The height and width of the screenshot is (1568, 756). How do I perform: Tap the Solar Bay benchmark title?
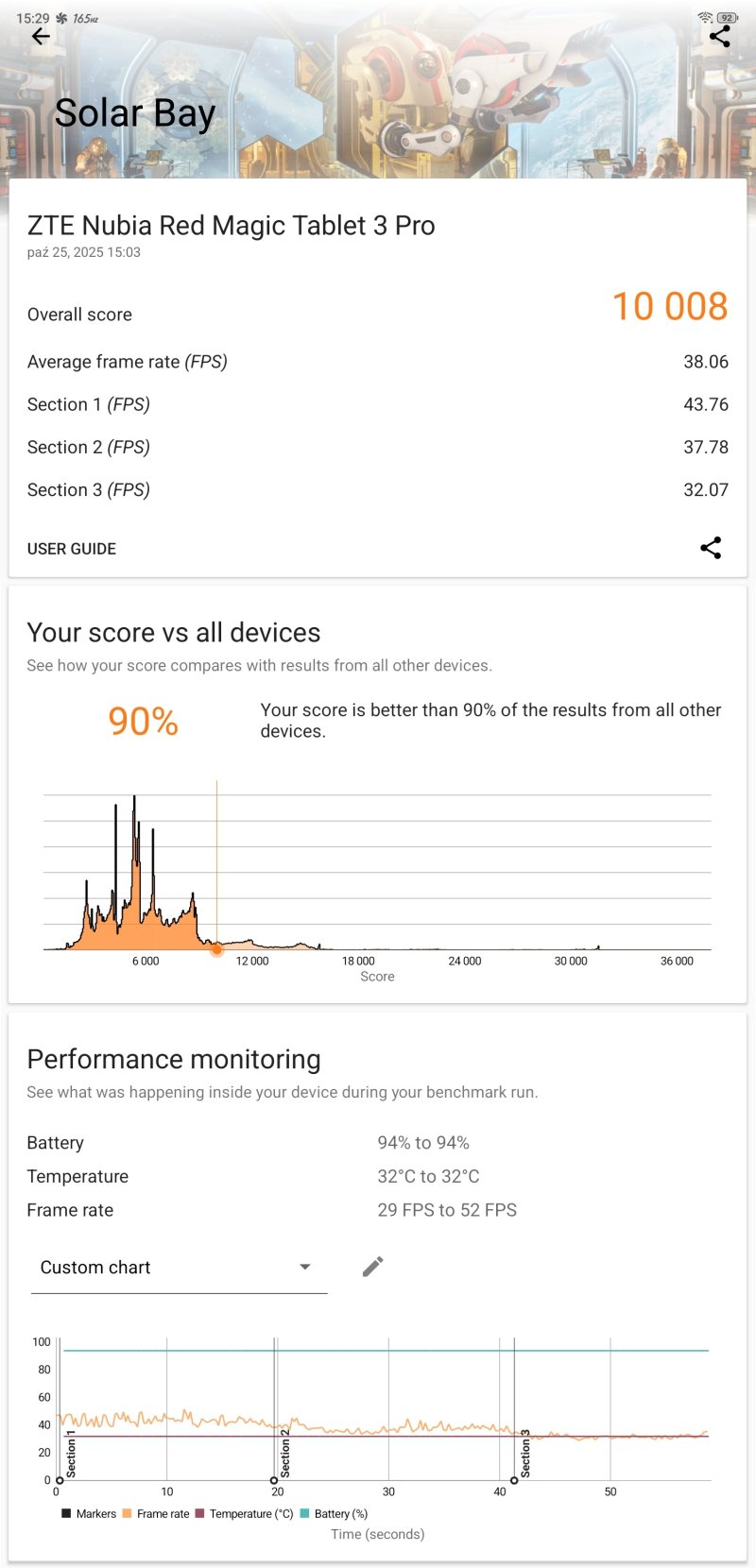135,113
